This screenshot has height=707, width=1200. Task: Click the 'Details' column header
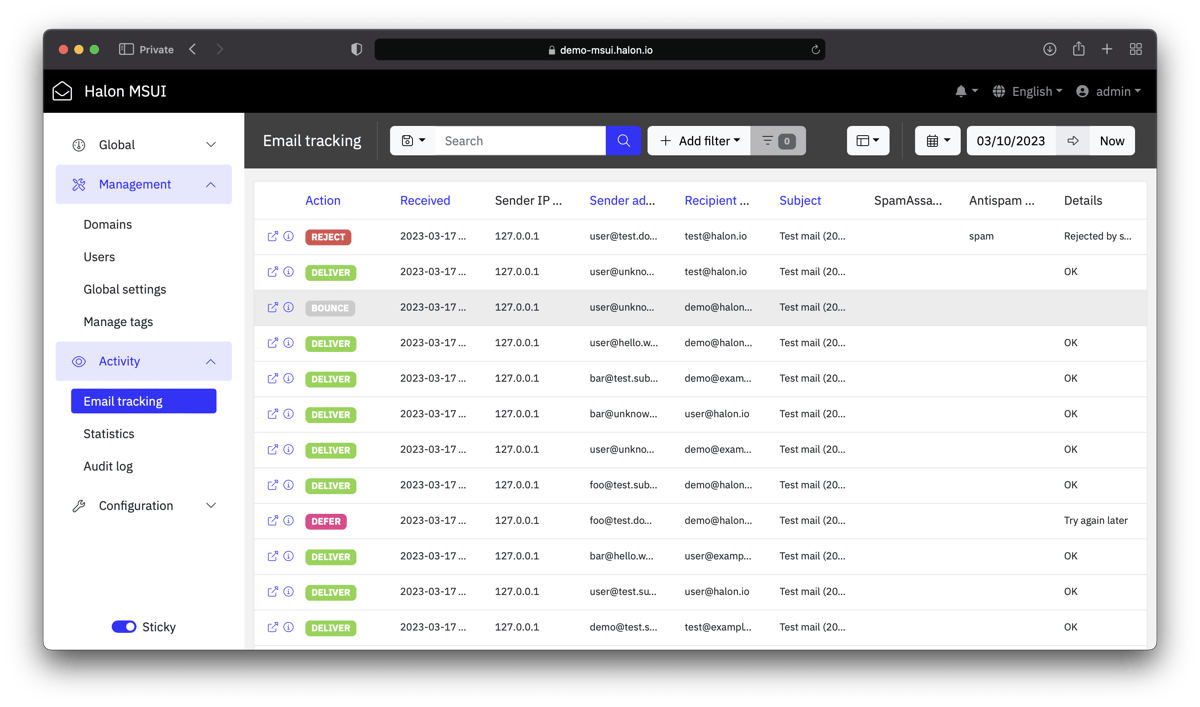click(x=1083, y=200)
